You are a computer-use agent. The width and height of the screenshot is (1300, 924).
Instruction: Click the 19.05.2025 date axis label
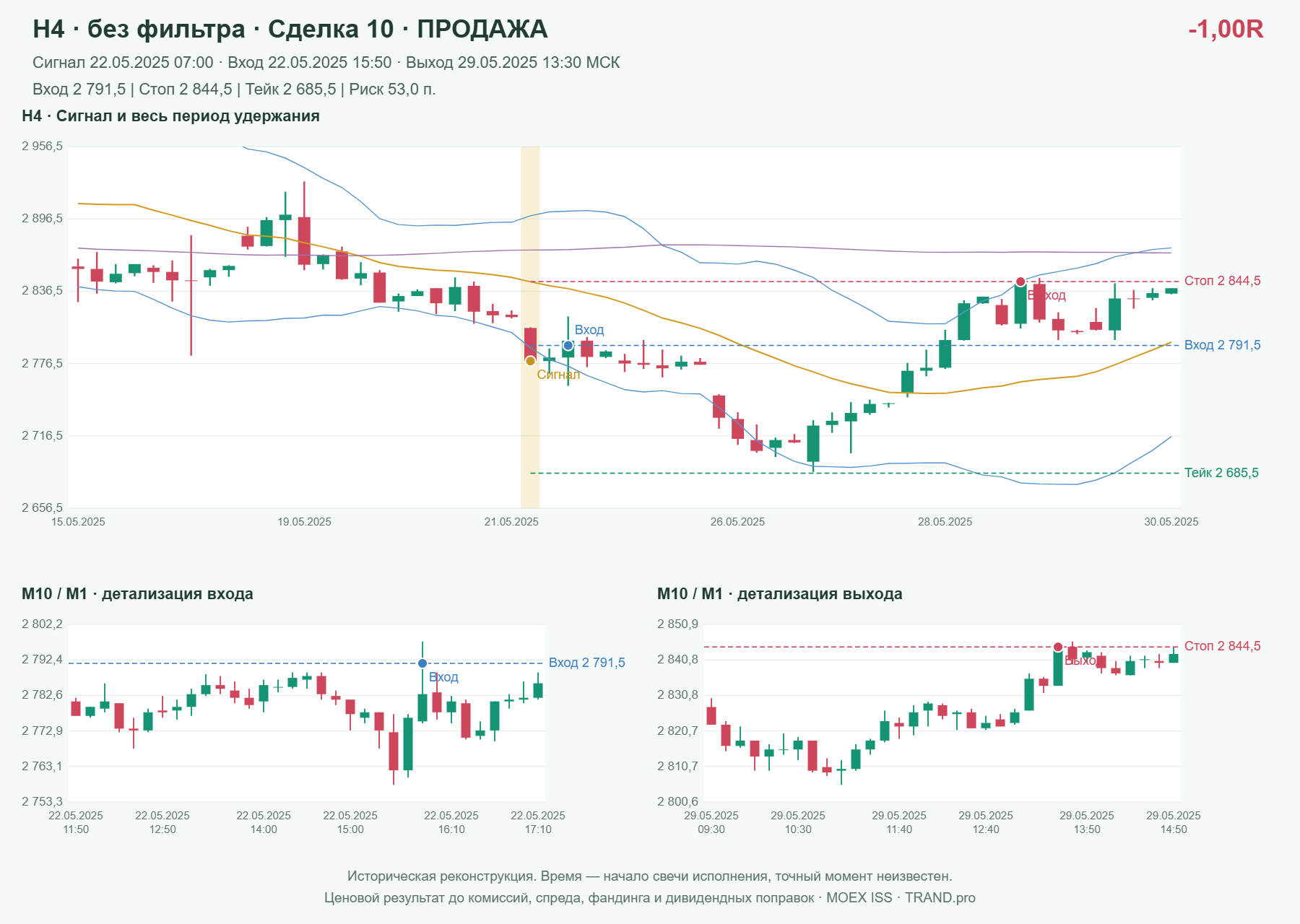coord(304,522)
